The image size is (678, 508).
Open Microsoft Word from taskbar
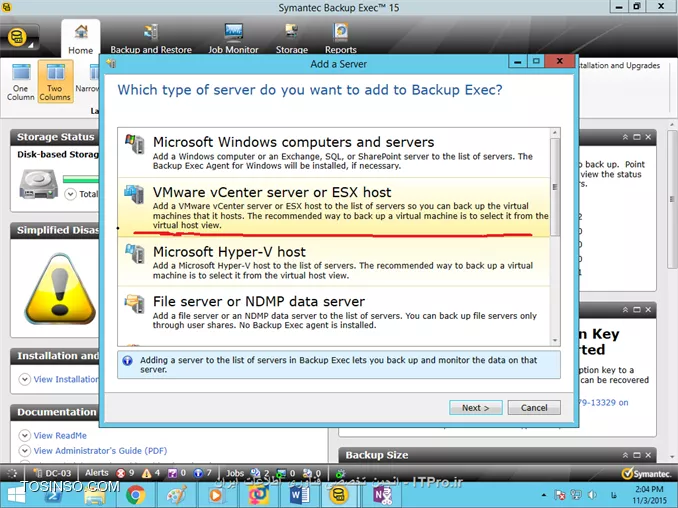tap(299, 495)
